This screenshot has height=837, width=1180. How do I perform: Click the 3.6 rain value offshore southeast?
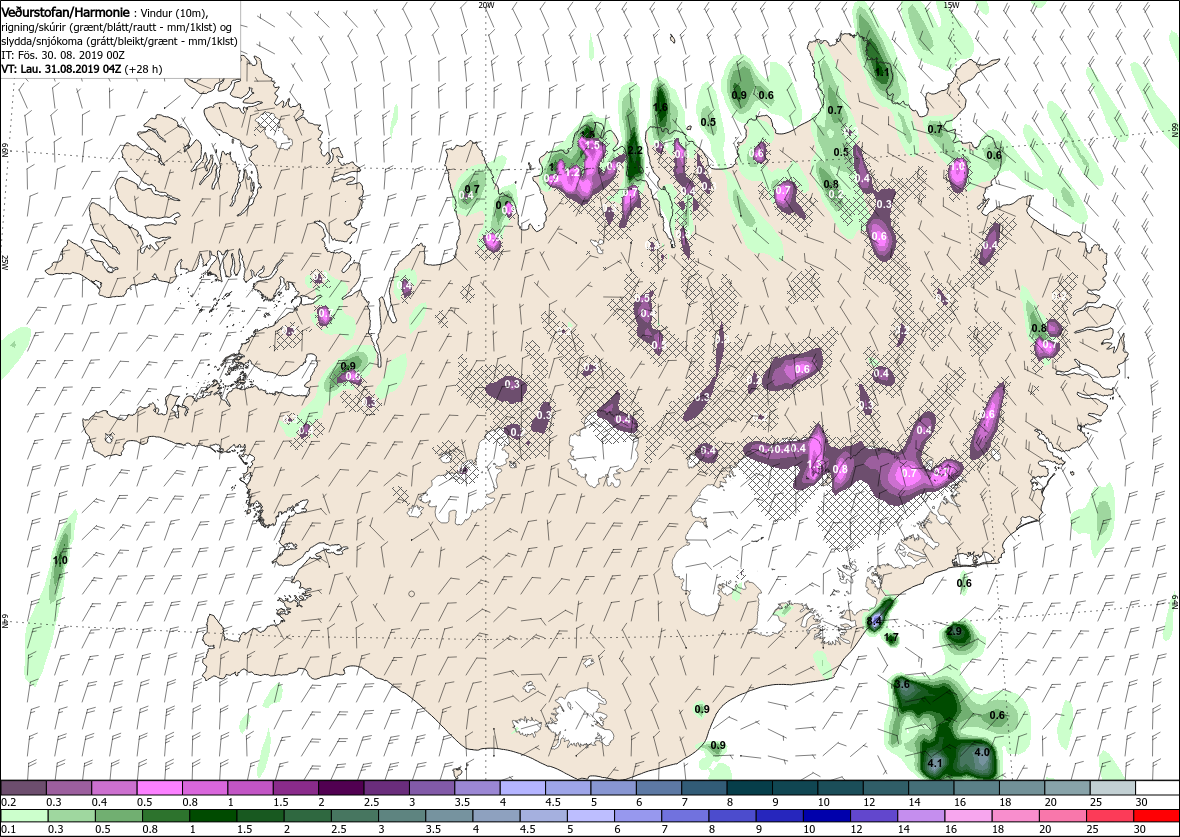(902, 684)
